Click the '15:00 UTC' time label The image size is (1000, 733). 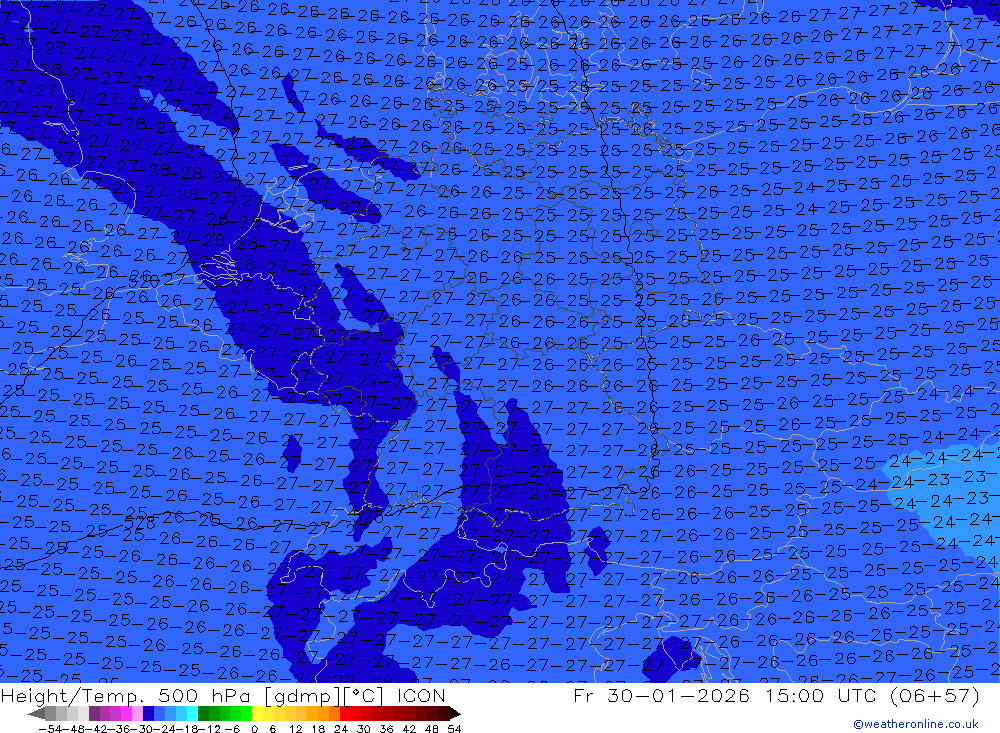[821, 695]
